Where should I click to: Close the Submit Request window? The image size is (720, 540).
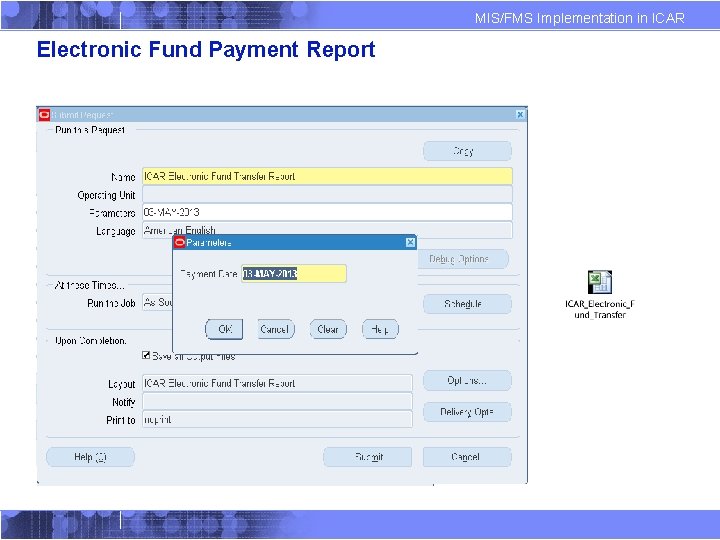pos(520,114)
